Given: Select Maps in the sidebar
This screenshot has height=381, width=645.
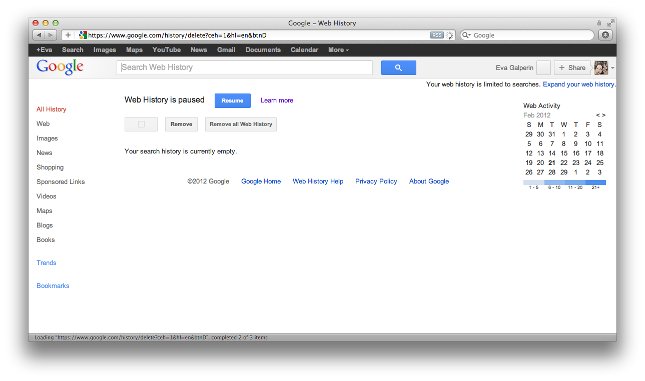Looking at the screenshot, I should [x=44, y=211].
